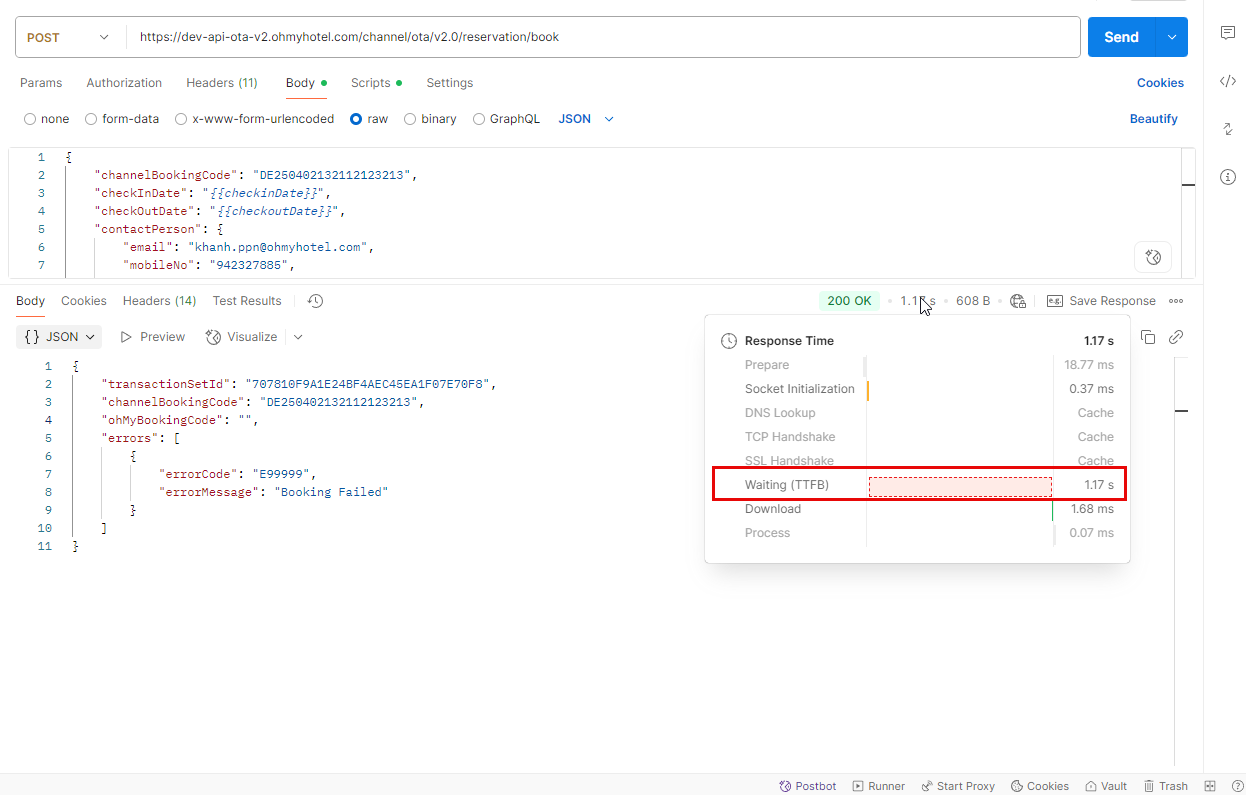This screenshot has height=795, width=1246.
Task: Click the Waiting (TTFB) timing bar
Action: [x=960, y=486]
